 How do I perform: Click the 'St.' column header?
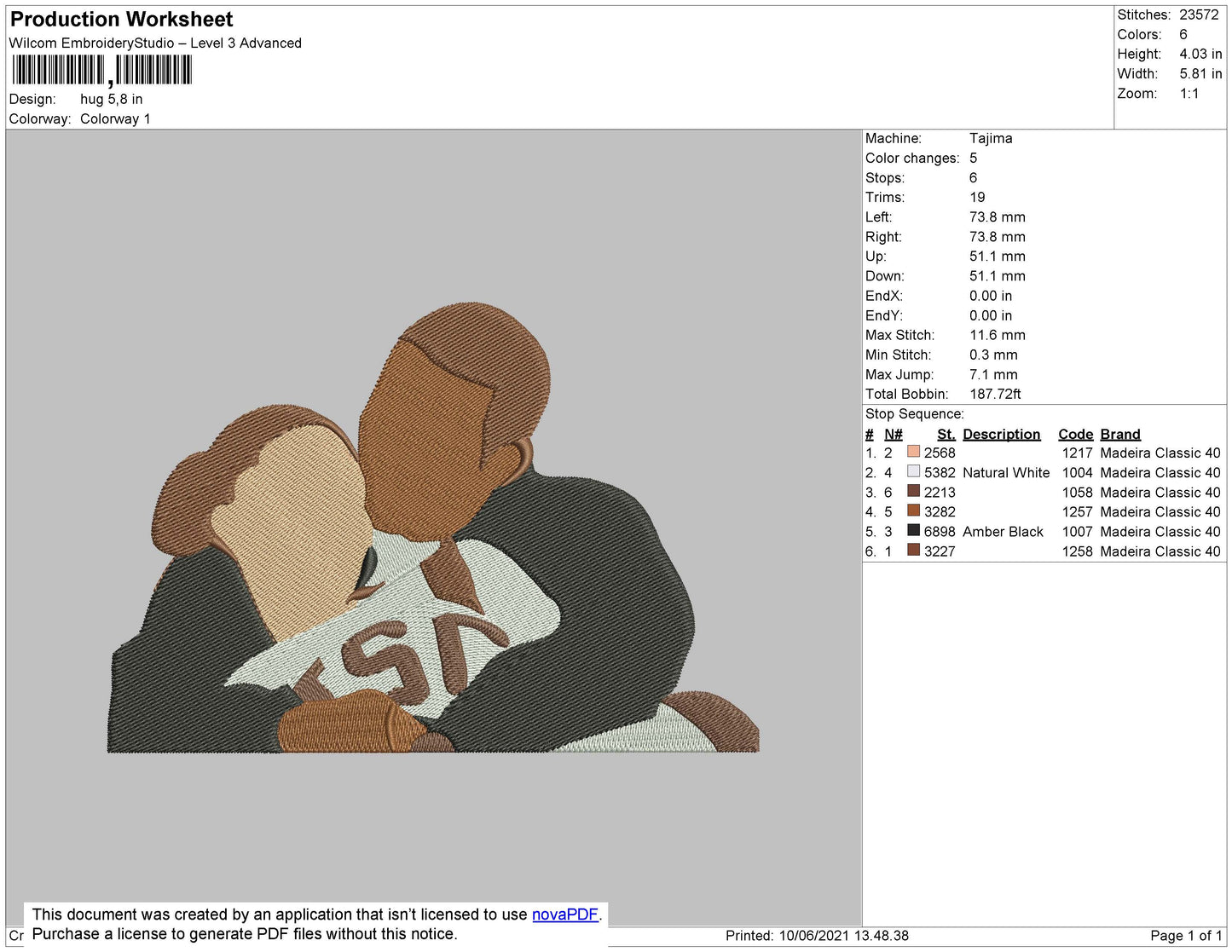coord(946,434)
